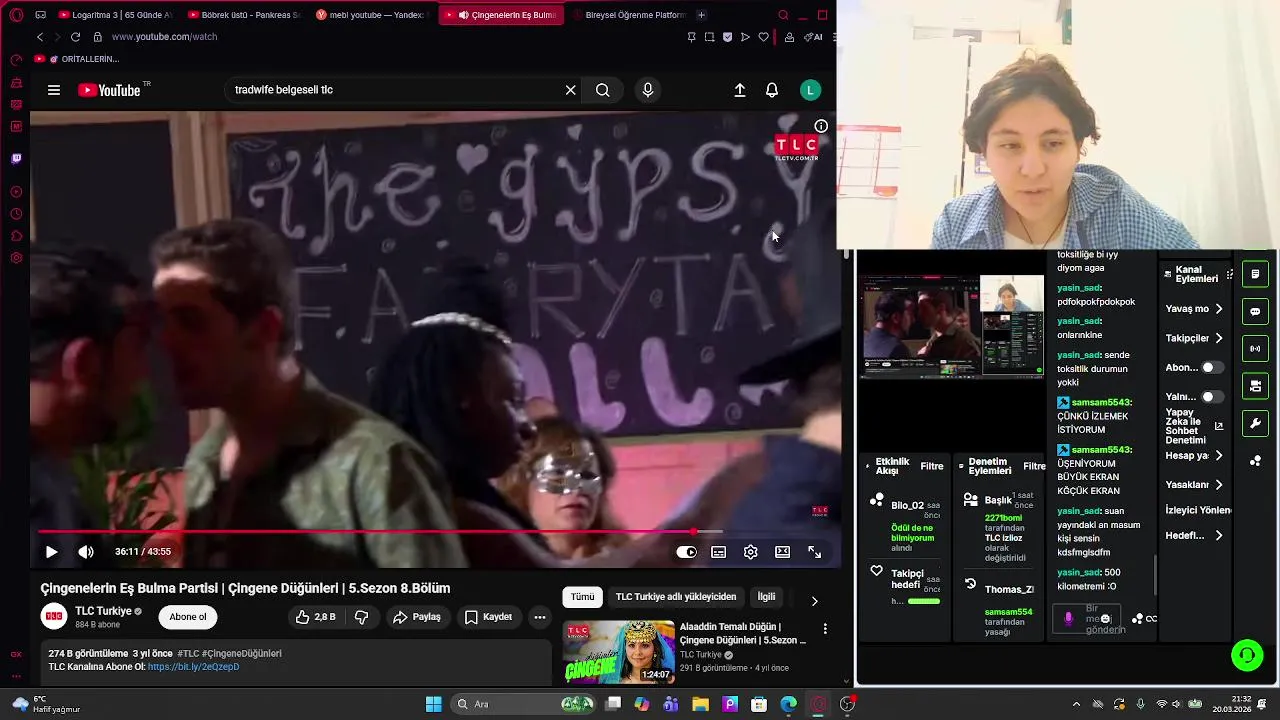Image resolution: width=1280 pixels, height=720 pixels.
Task: Dislike the video
Action: pos(361,617)
